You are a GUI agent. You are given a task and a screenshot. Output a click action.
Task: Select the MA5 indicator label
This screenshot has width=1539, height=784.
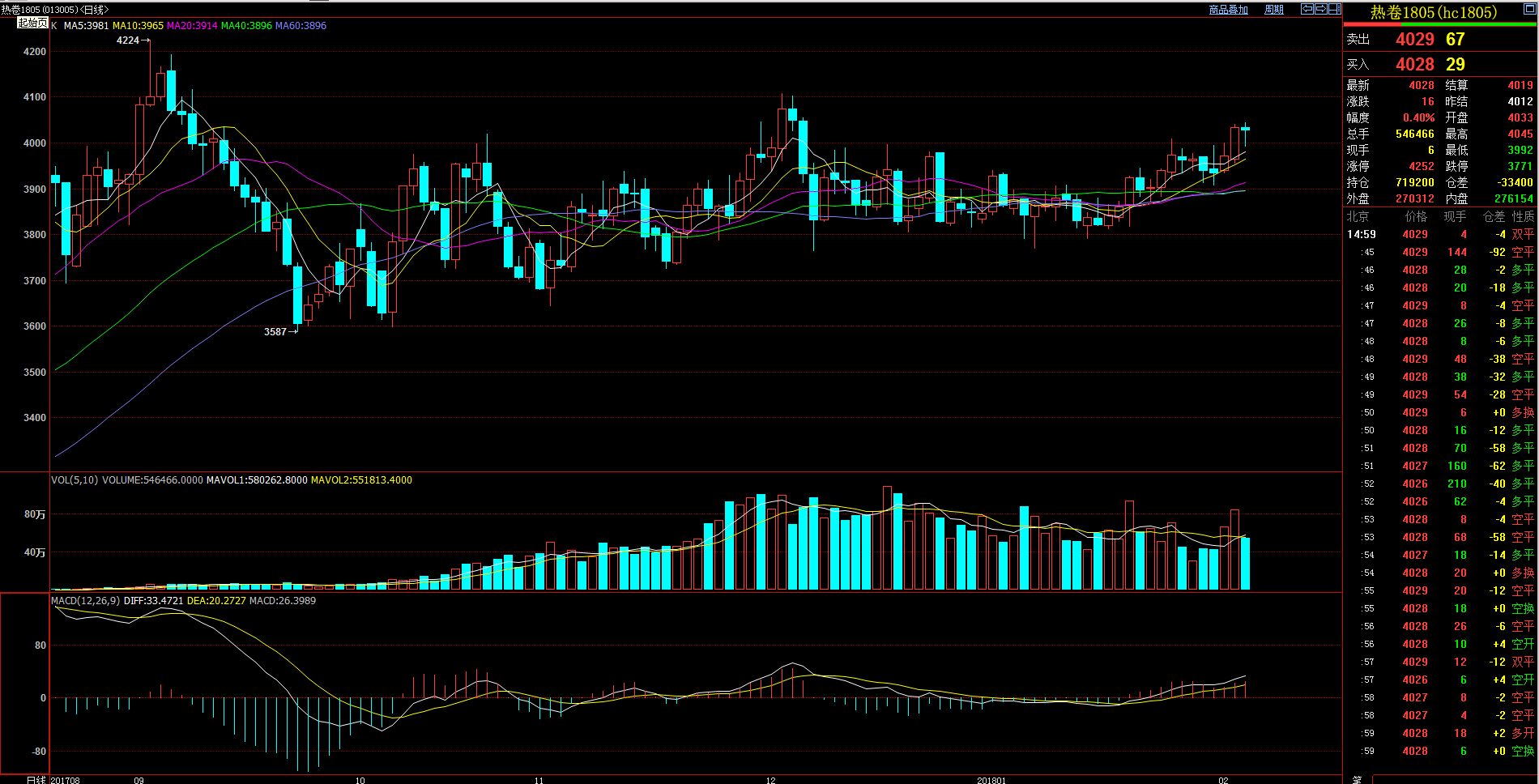pyautogui.click(x=86, y=26)
